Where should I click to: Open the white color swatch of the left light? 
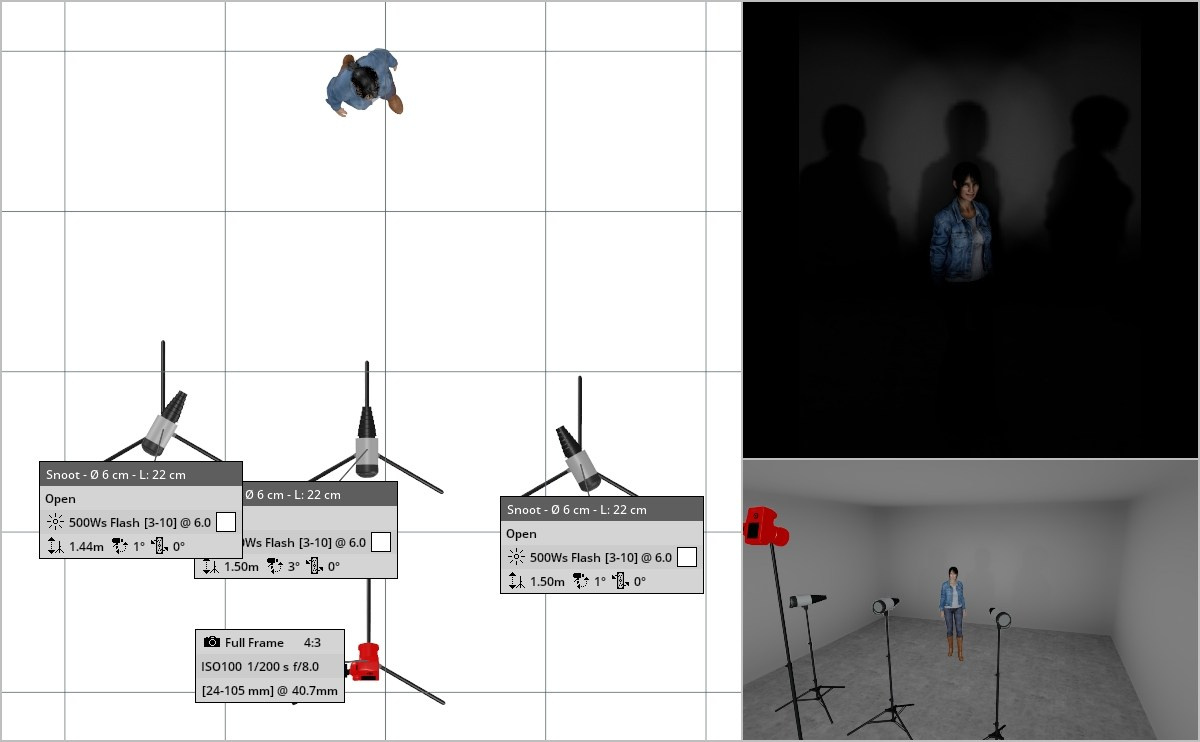pyautogui.click(x=226, y=521)
